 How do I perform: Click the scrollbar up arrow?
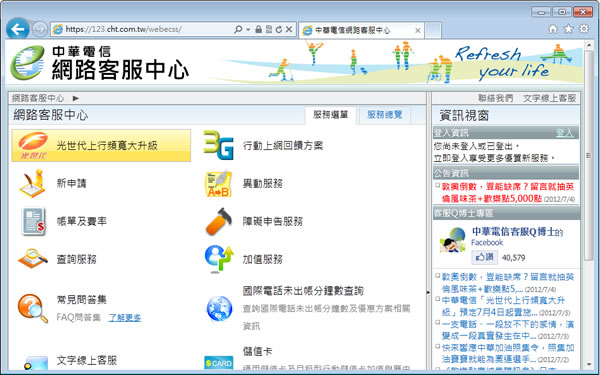[589, 46]
